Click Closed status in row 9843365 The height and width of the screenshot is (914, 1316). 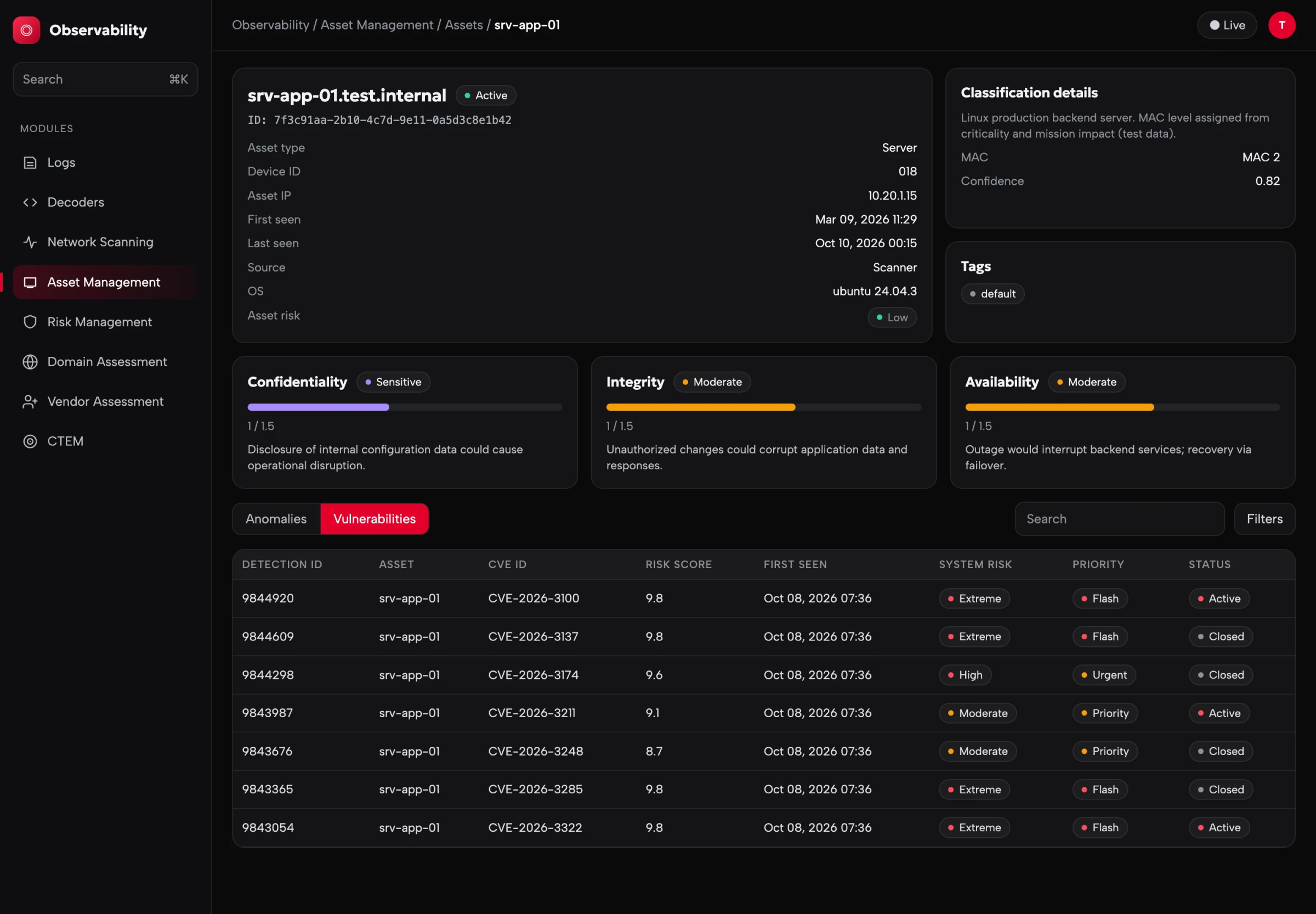[1221, 790]
